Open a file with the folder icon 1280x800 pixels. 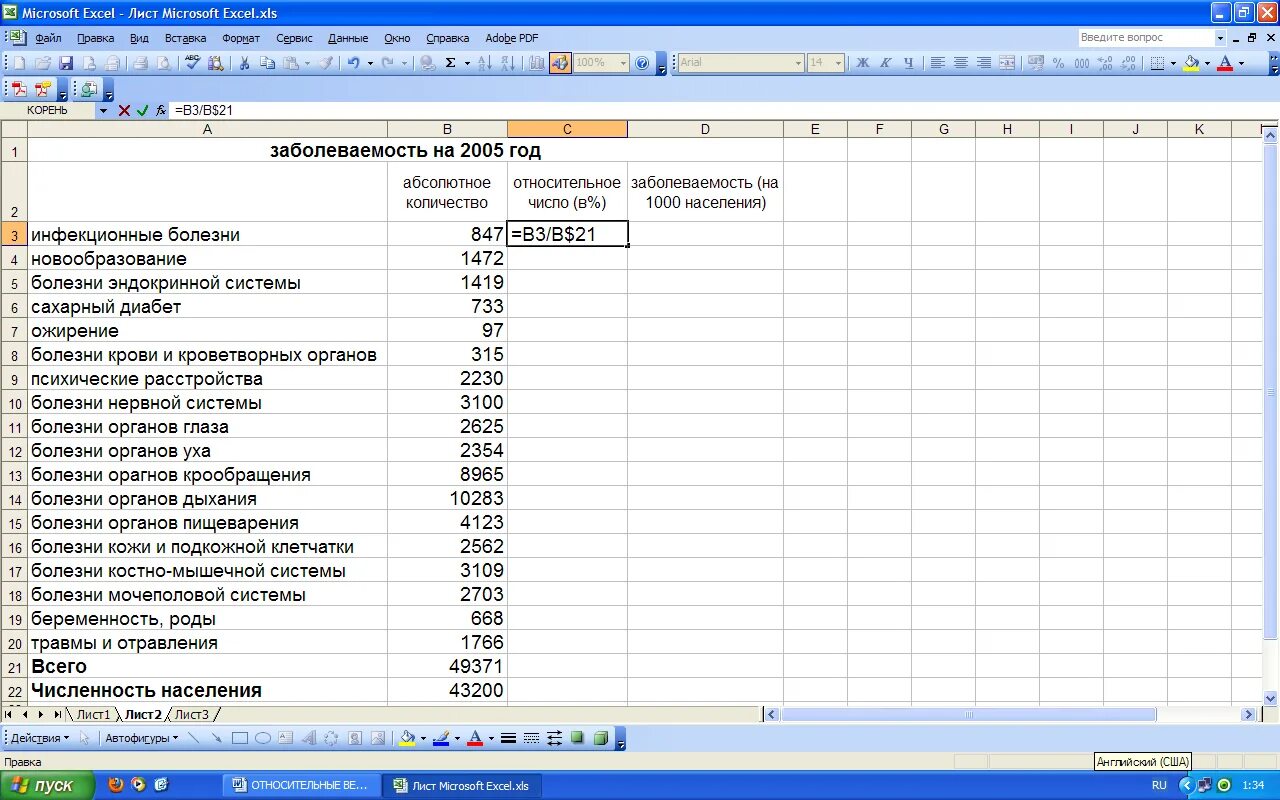(x=43, y=63)
